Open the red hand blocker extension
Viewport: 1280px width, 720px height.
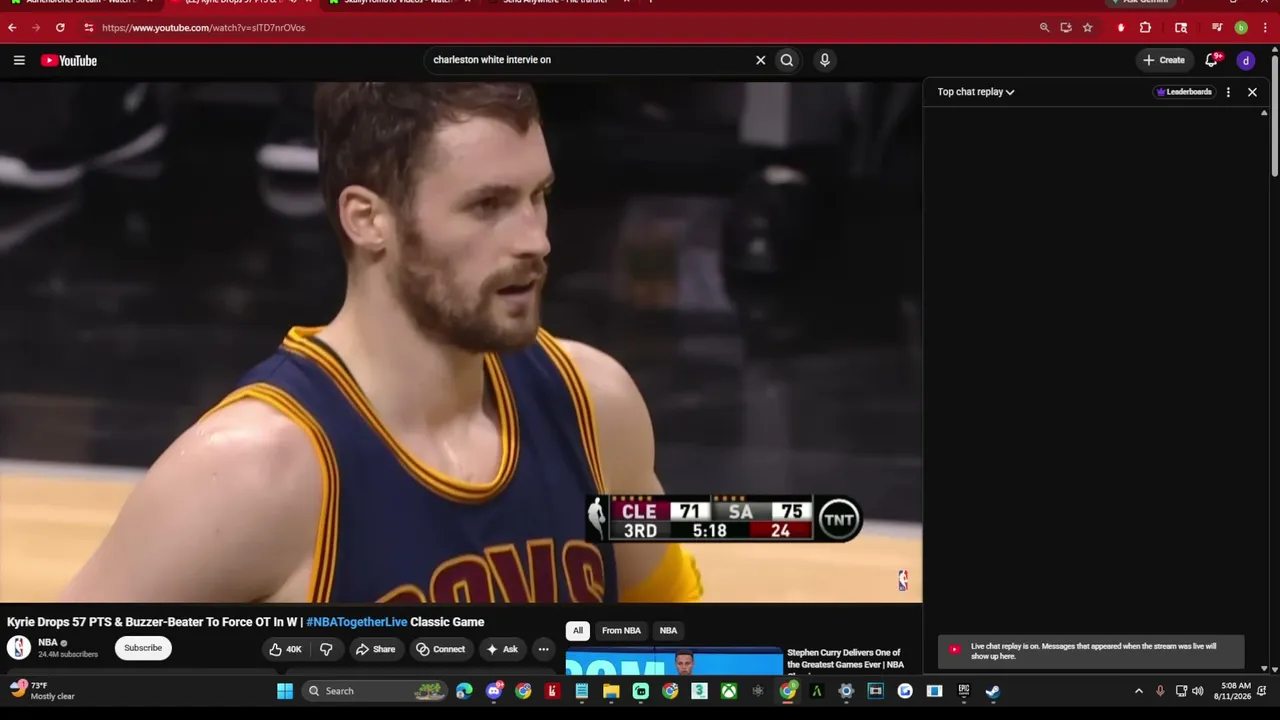[1121, 28]
